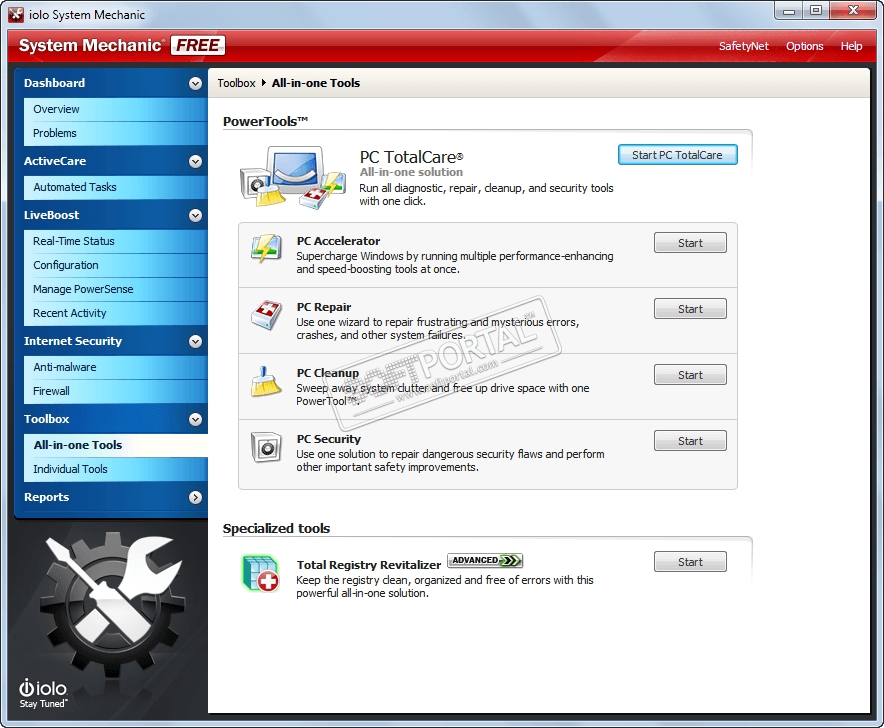Collapse the Internet Security section
The height and width of the screenshot is (728, 884).
click(195, 341)
